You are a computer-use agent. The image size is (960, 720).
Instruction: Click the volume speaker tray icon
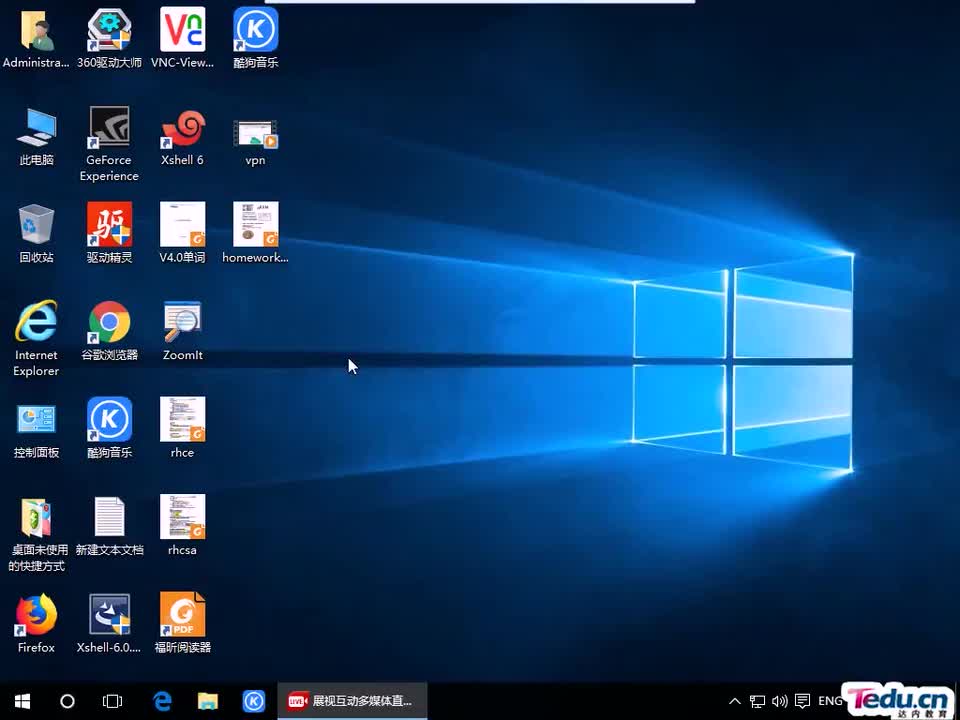779,701
